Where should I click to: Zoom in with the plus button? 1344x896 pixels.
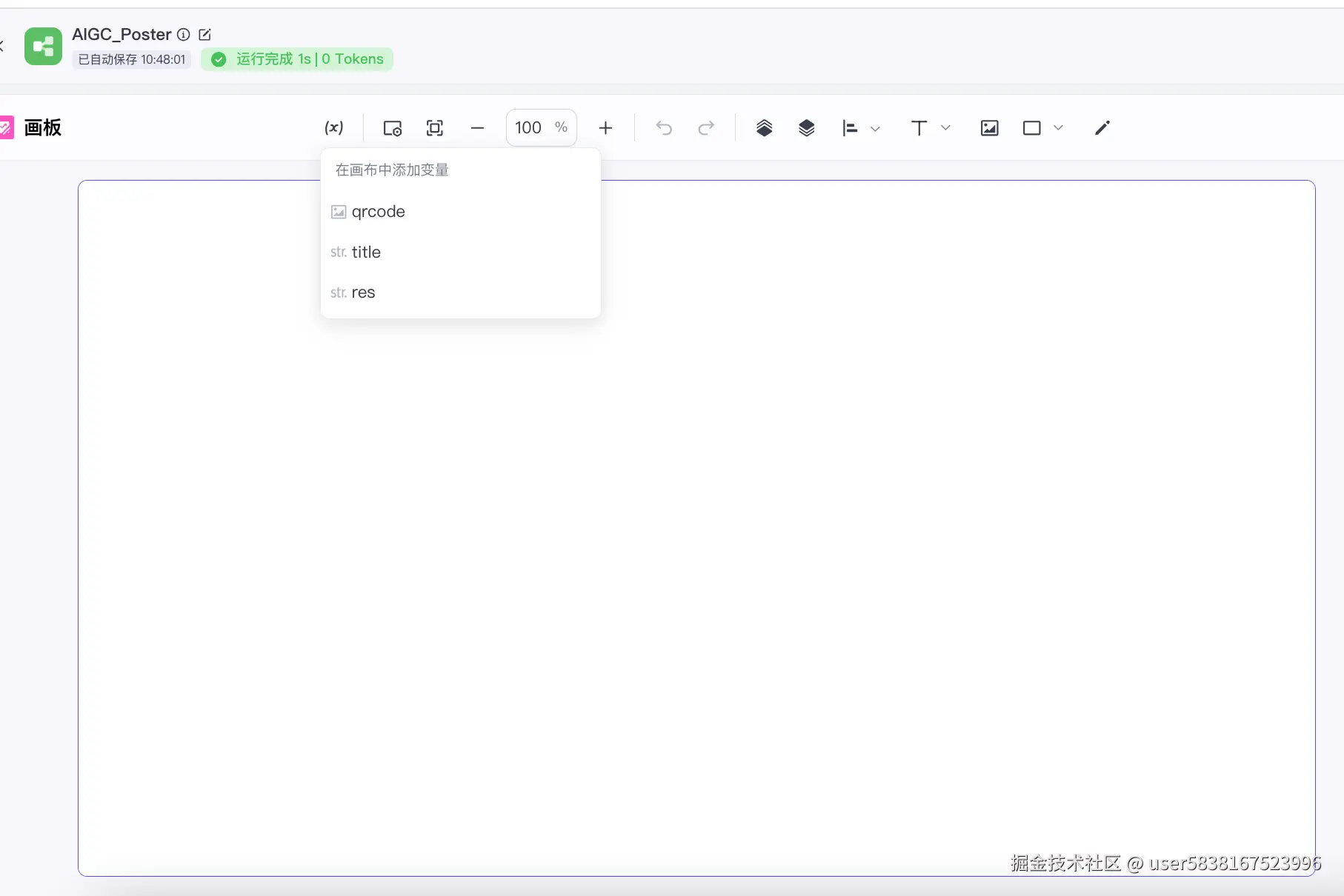(605, 128)
